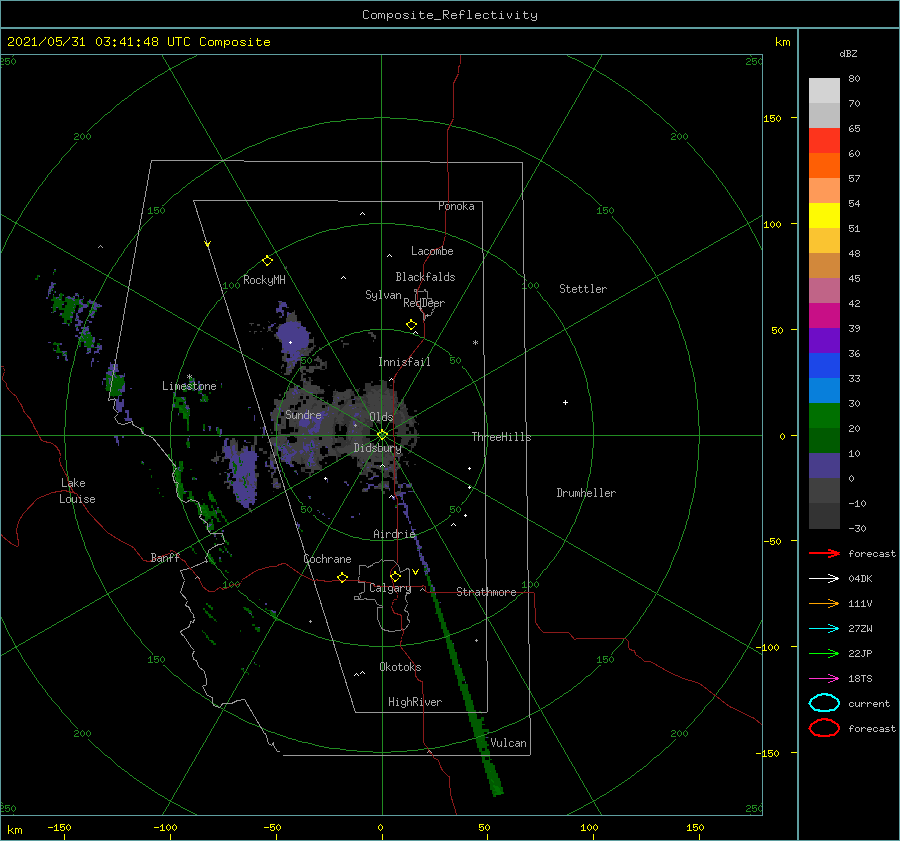Select the Sylvan label on map
Viewport: 900px width, 841px height.
(x=383, y=295)
